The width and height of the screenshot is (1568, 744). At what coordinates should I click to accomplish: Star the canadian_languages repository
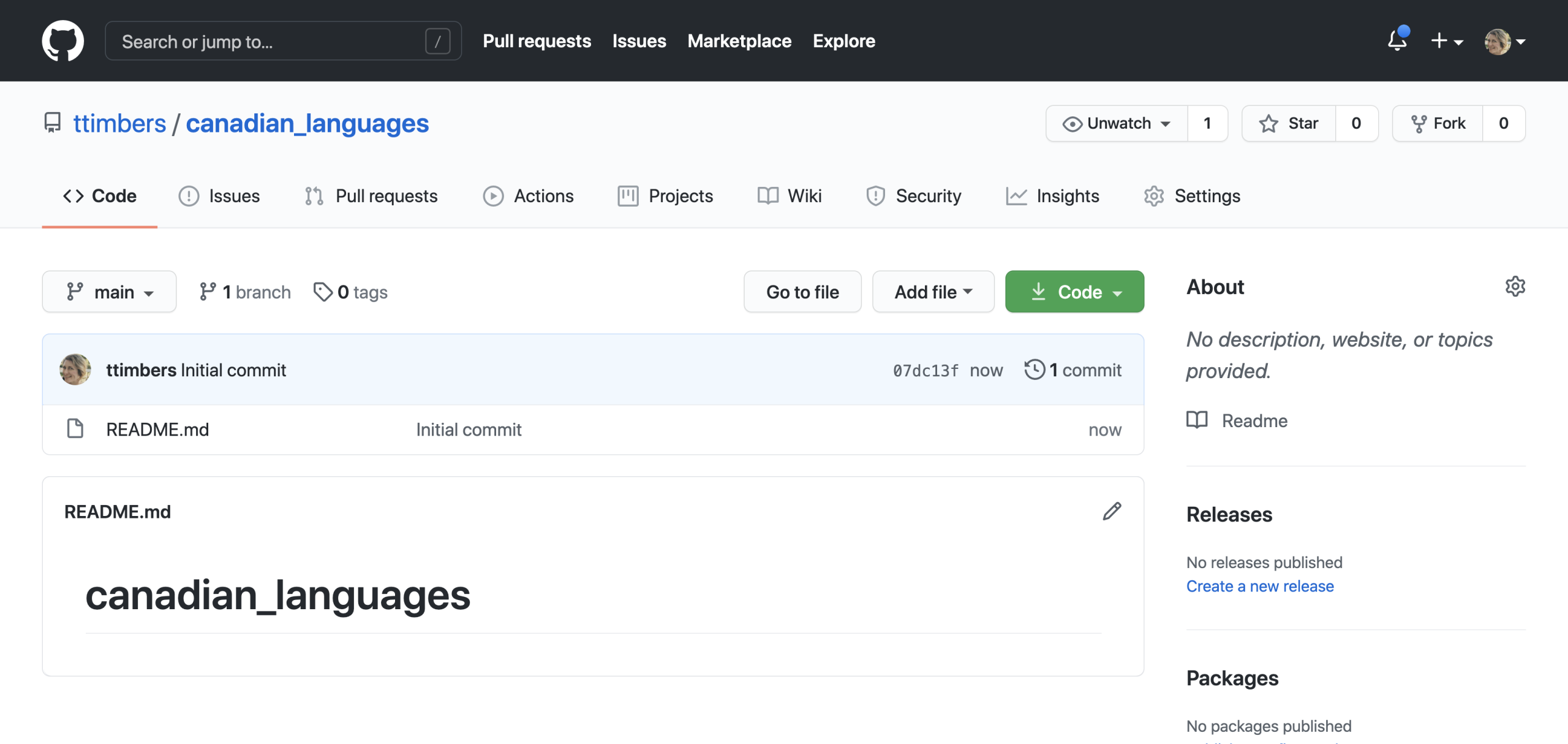point(1289,123)
